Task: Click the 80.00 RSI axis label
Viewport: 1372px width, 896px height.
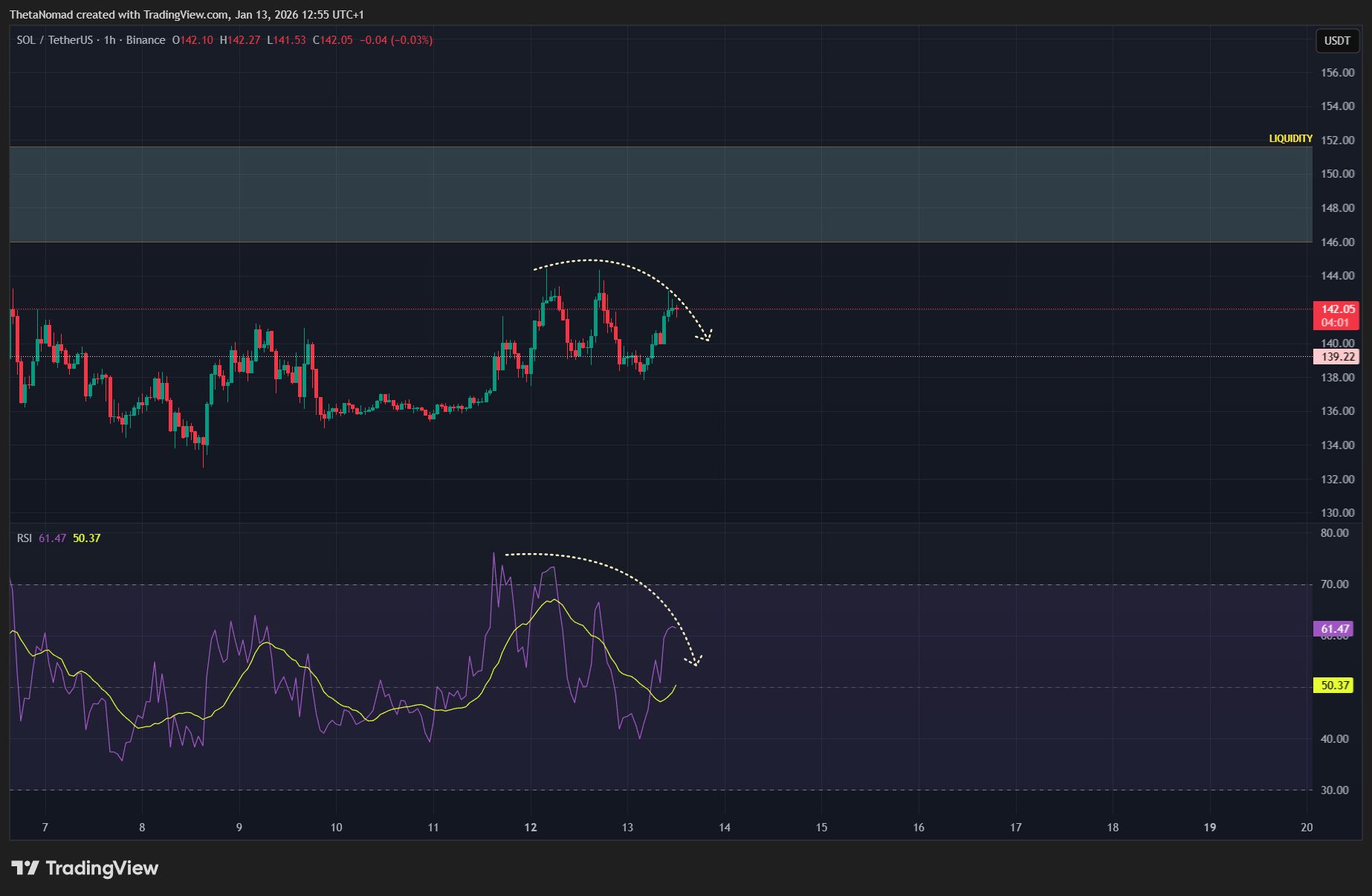Action: tap(1334, 533)
